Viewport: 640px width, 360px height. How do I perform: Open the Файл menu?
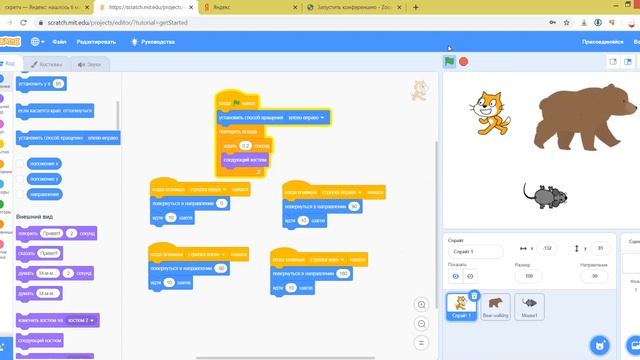(59, 42)
